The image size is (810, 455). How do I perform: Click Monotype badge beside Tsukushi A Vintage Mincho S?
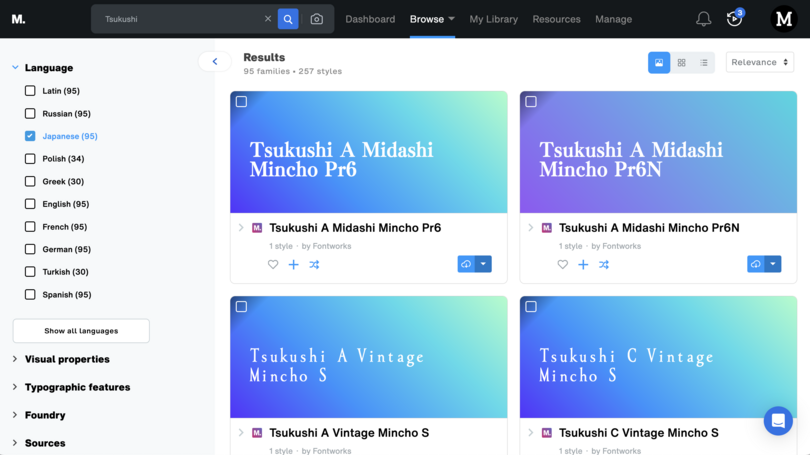tap(257, 433)
